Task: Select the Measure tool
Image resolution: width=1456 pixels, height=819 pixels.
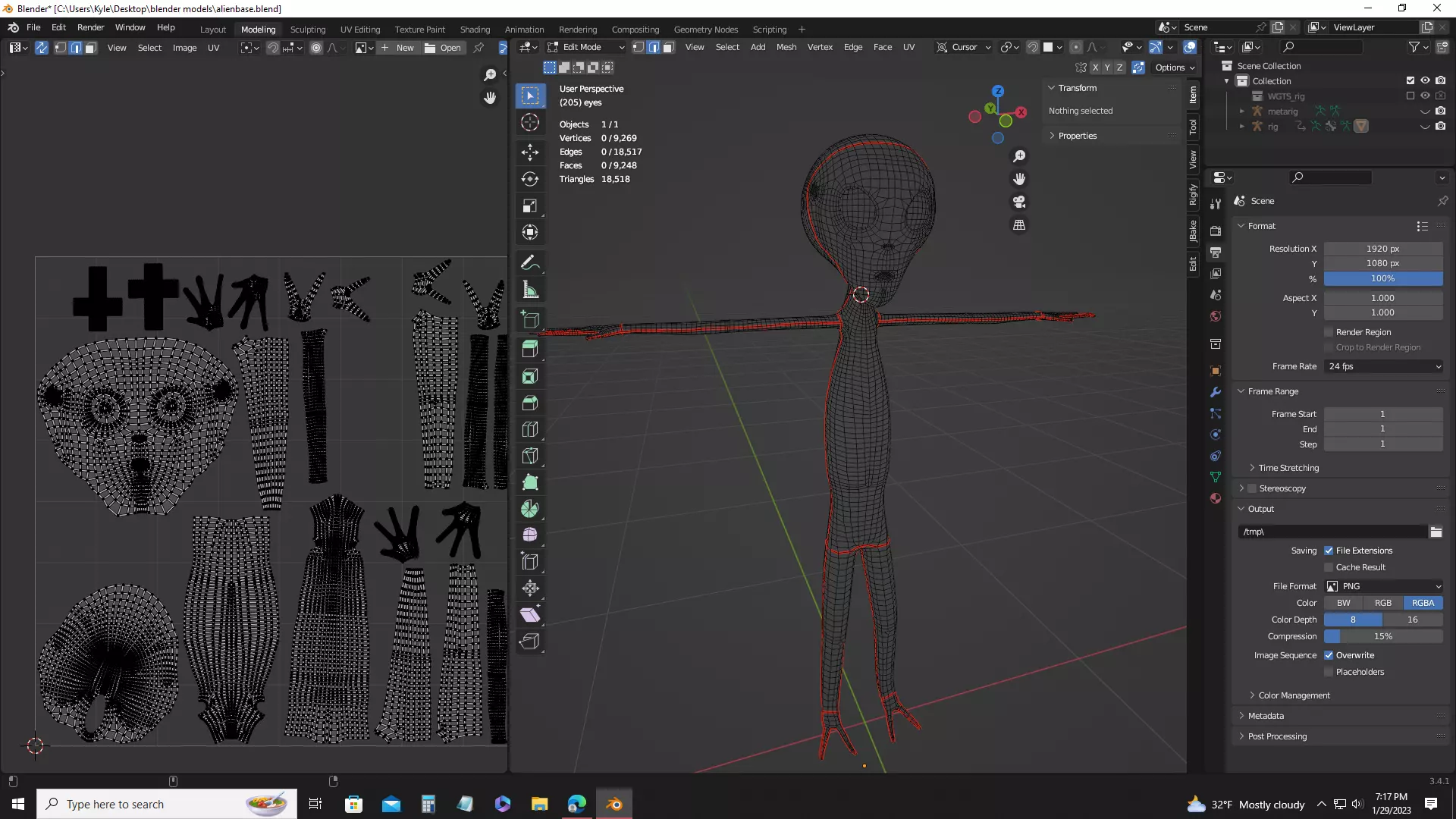Action: tap(530, 290)
